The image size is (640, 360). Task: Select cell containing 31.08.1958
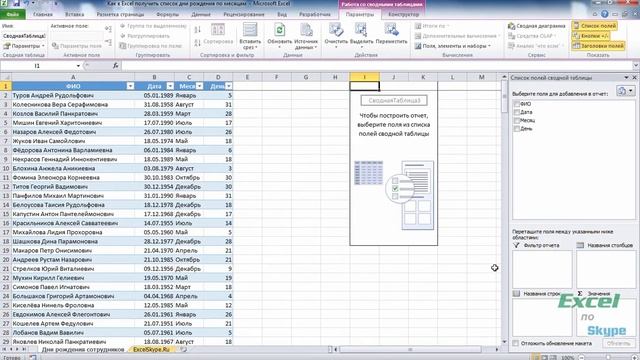coord(154,104)
